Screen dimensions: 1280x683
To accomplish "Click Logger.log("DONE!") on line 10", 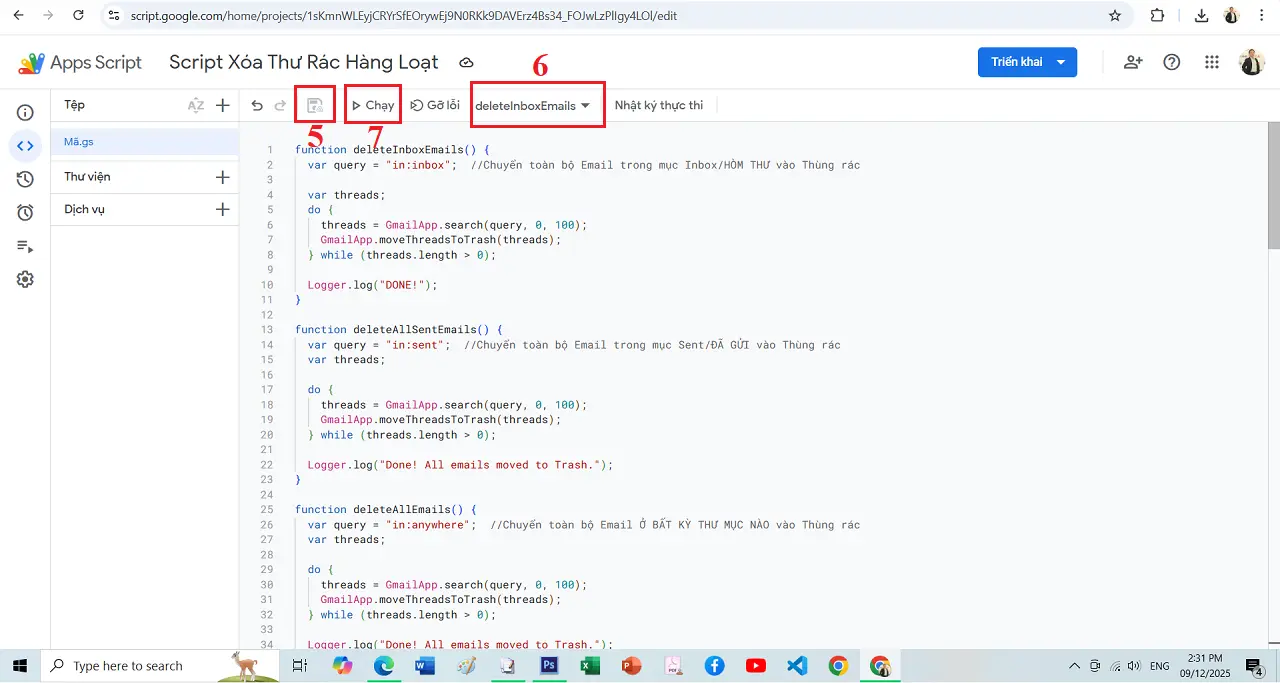I will (372, 285).
